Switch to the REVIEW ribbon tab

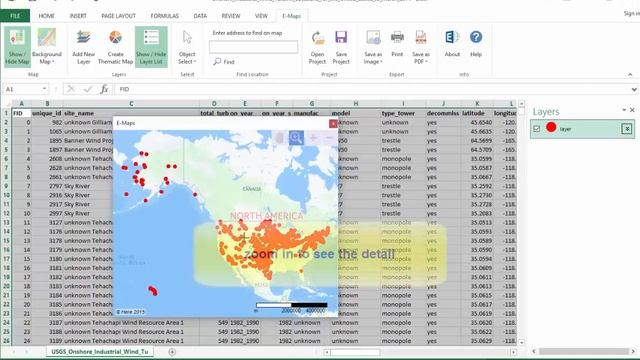[x=231, y=16]
